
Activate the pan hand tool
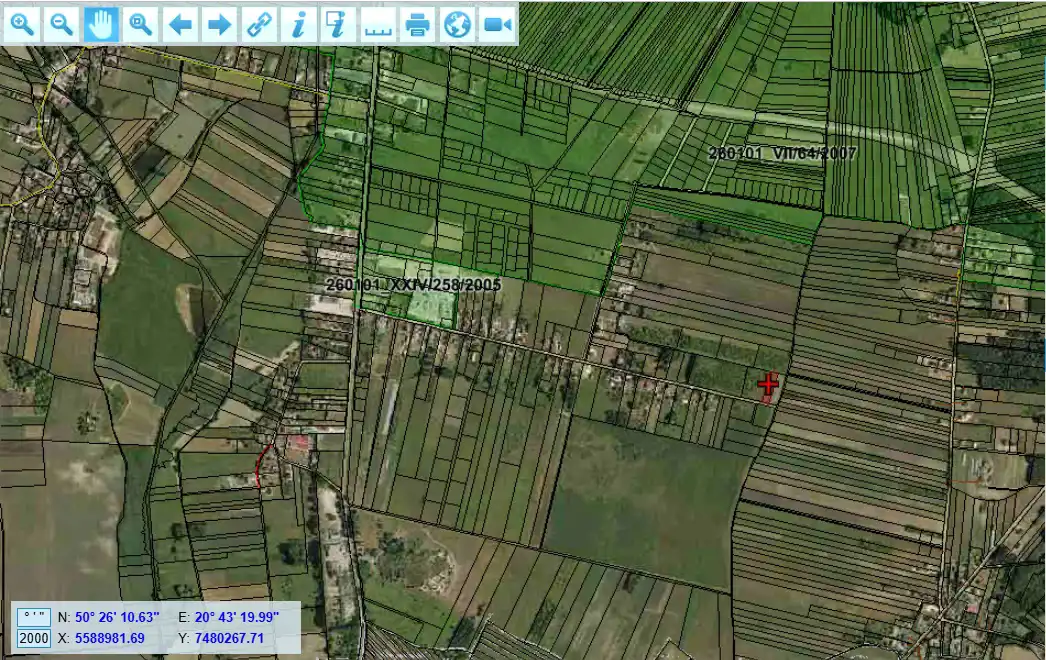coord(101,24)
